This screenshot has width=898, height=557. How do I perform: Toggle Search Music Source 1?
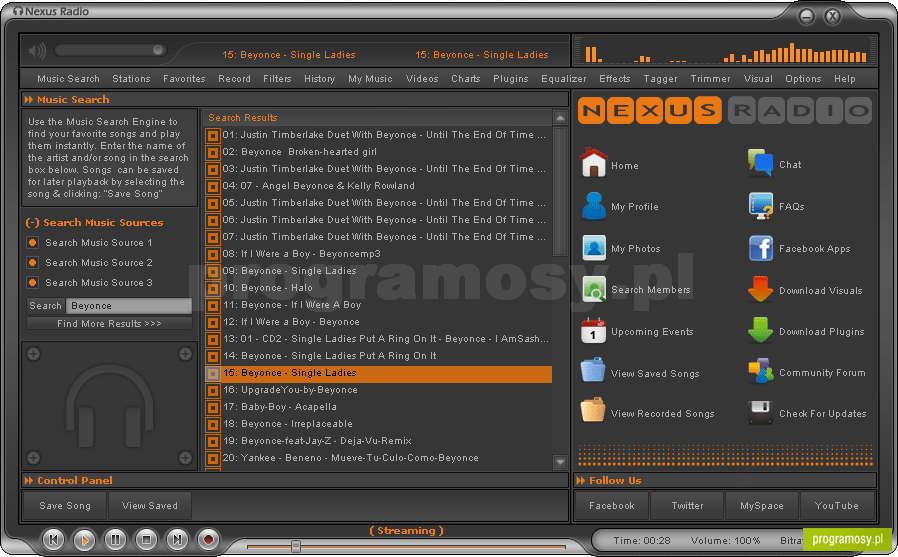coord(33,243)
